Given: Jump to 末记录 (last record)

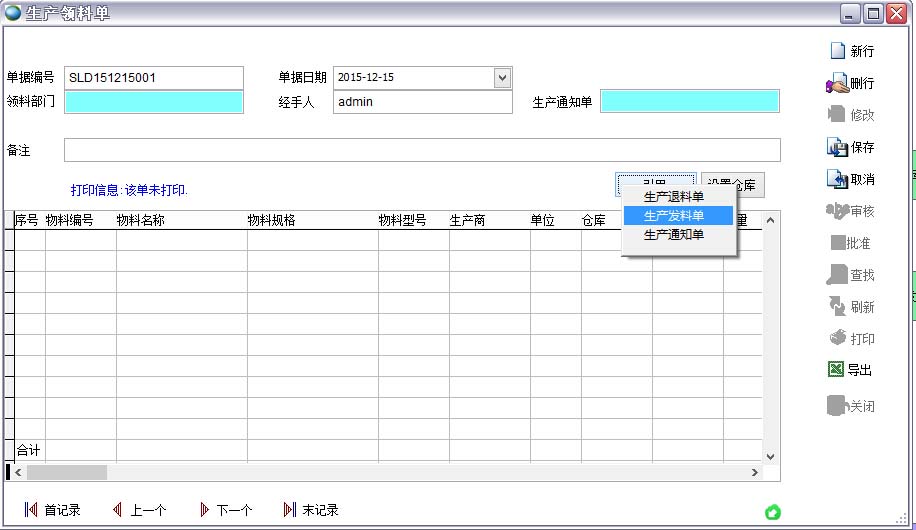Looking at the screenshot, I should pos(290,510).
